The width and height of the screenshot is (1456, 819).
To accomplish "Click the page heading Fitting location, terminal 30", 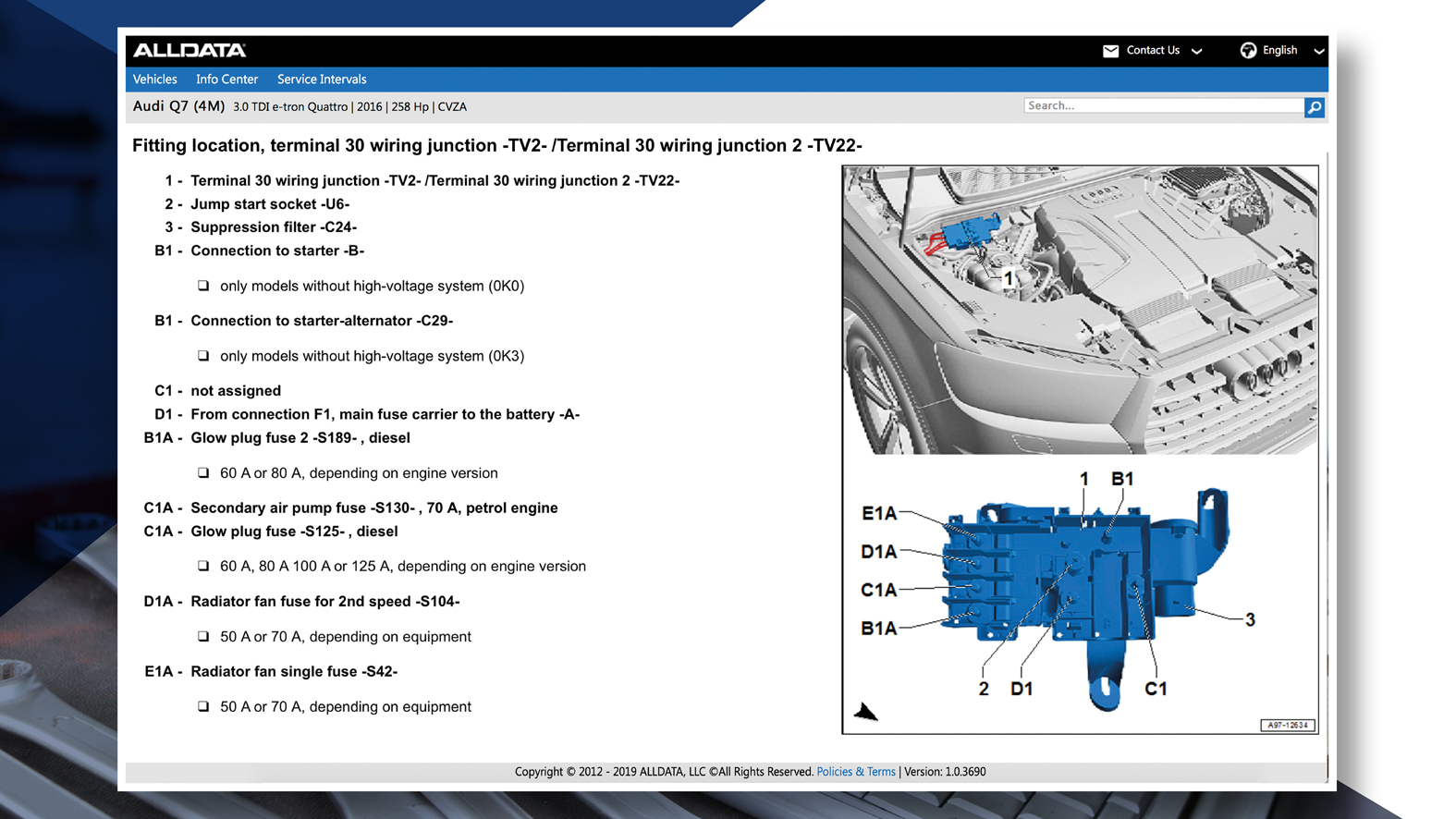I will point(497,145).
